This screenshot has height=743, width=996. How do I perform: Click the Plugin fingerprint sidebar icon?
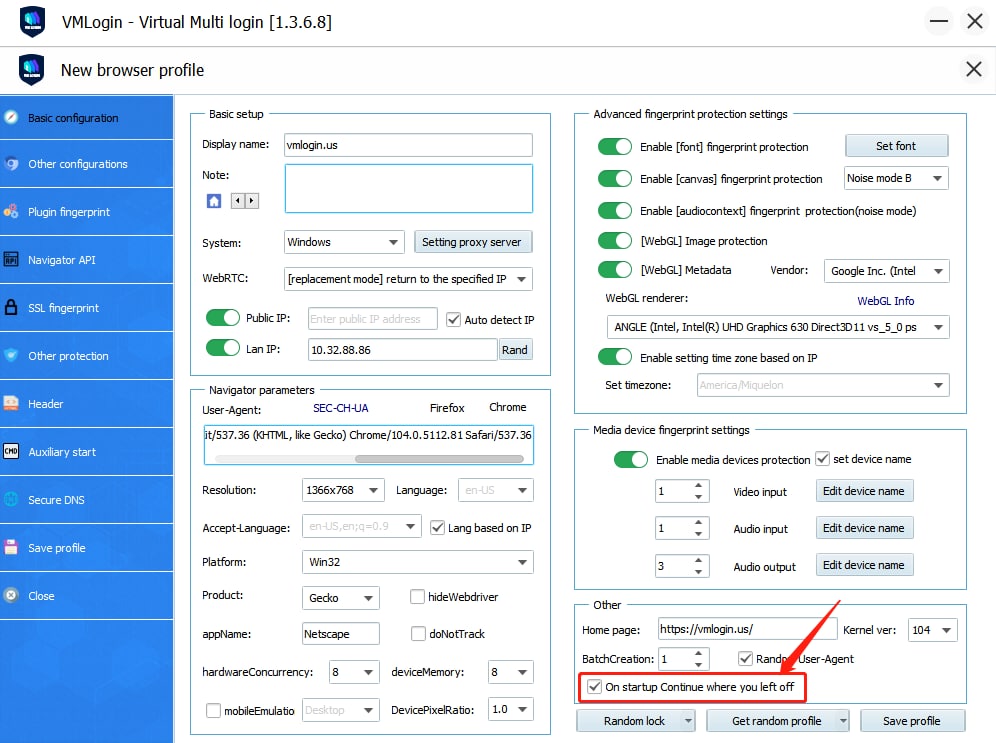pos(11,212)
